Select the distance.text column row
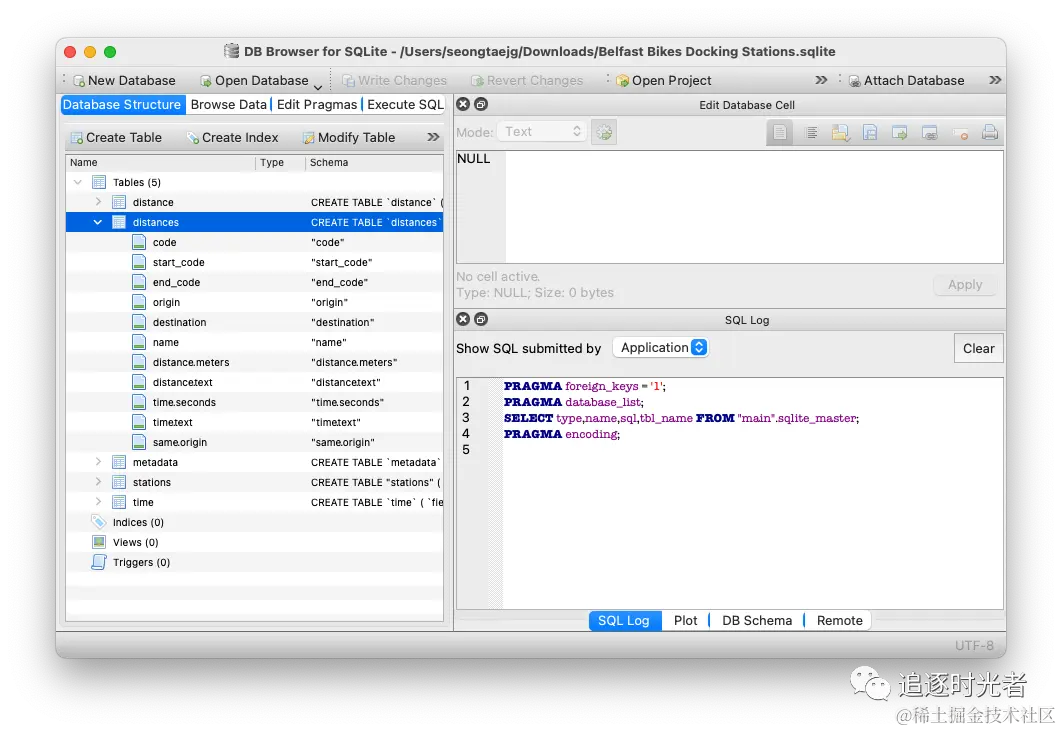 (x=255, y=382)
